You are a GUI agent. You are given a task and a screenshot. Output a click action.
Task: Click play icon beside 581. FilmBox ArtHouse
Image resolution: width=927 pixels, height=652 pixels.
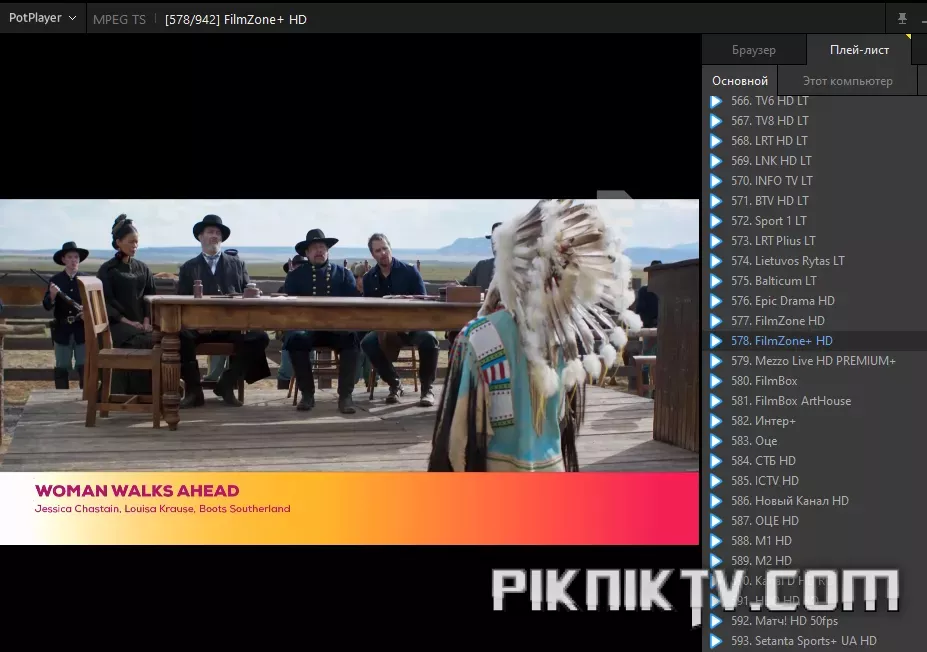click(x=716, y=401)
